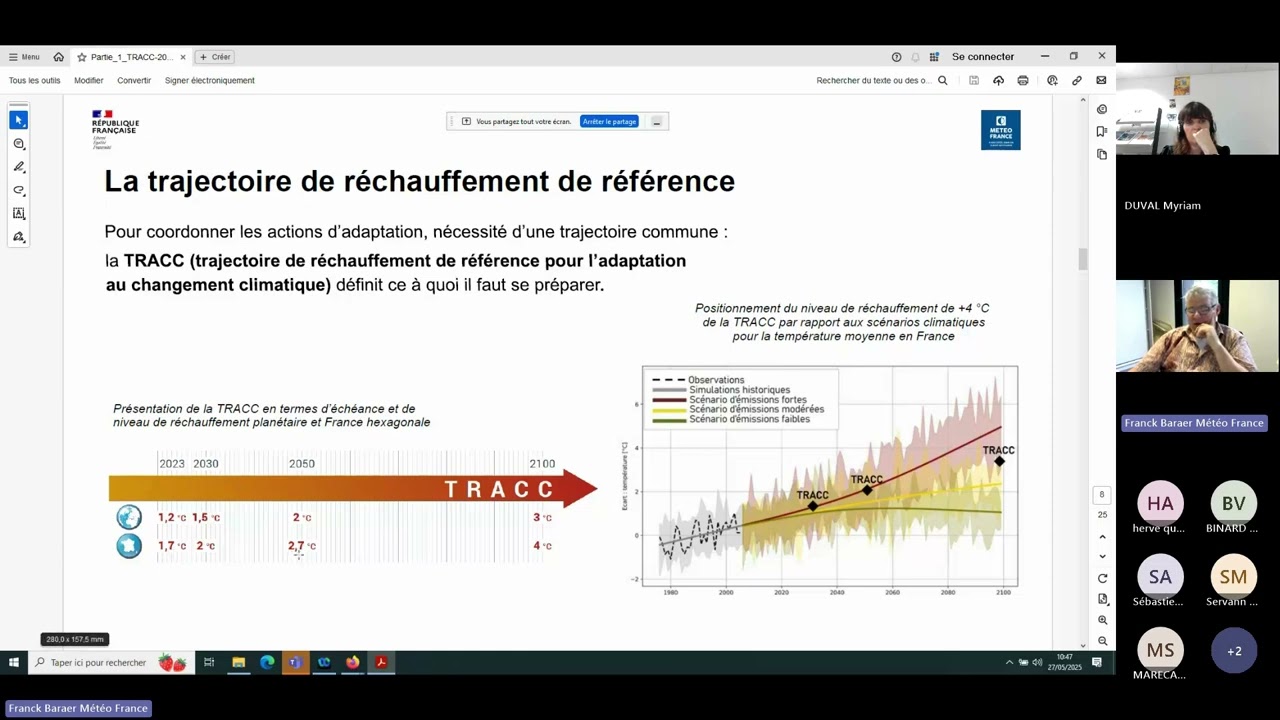Open Convertir tab
1280x720 pixels.
[134, 80]
